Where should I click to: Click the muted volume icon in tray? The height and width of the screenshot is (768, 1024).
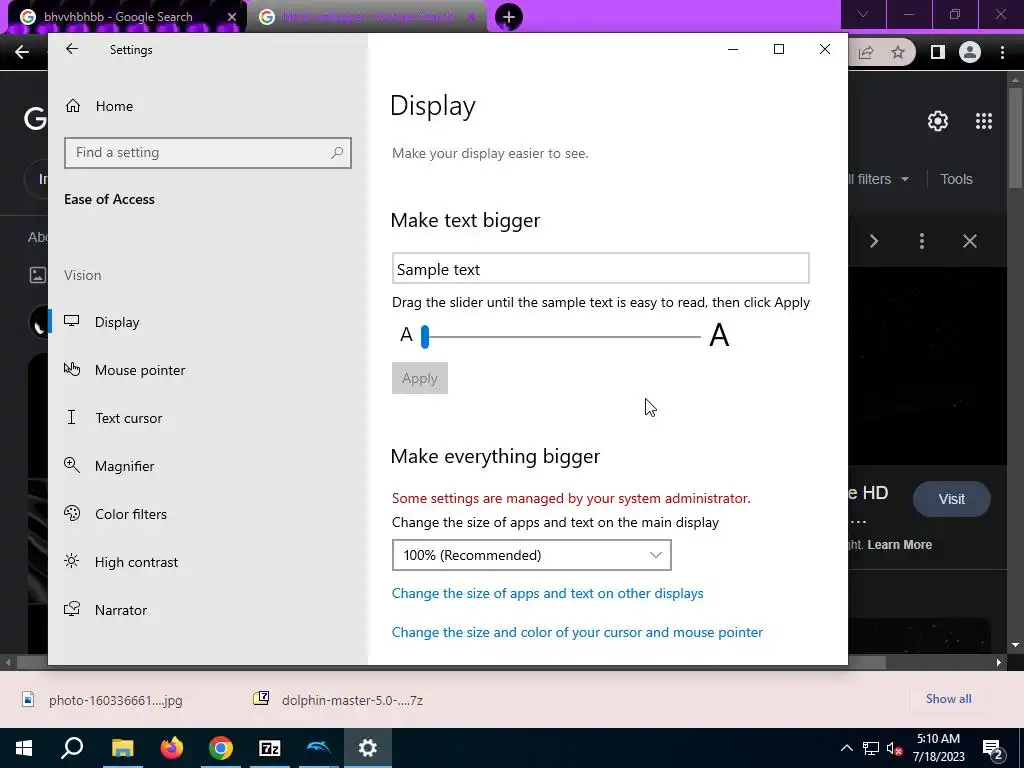[894, 748]
